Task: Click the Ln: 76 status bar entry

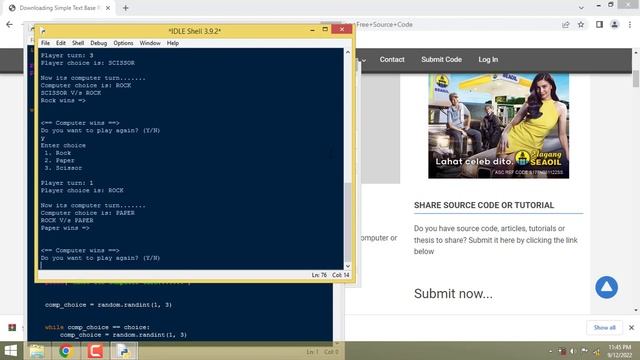Action: tap(319, 275)
